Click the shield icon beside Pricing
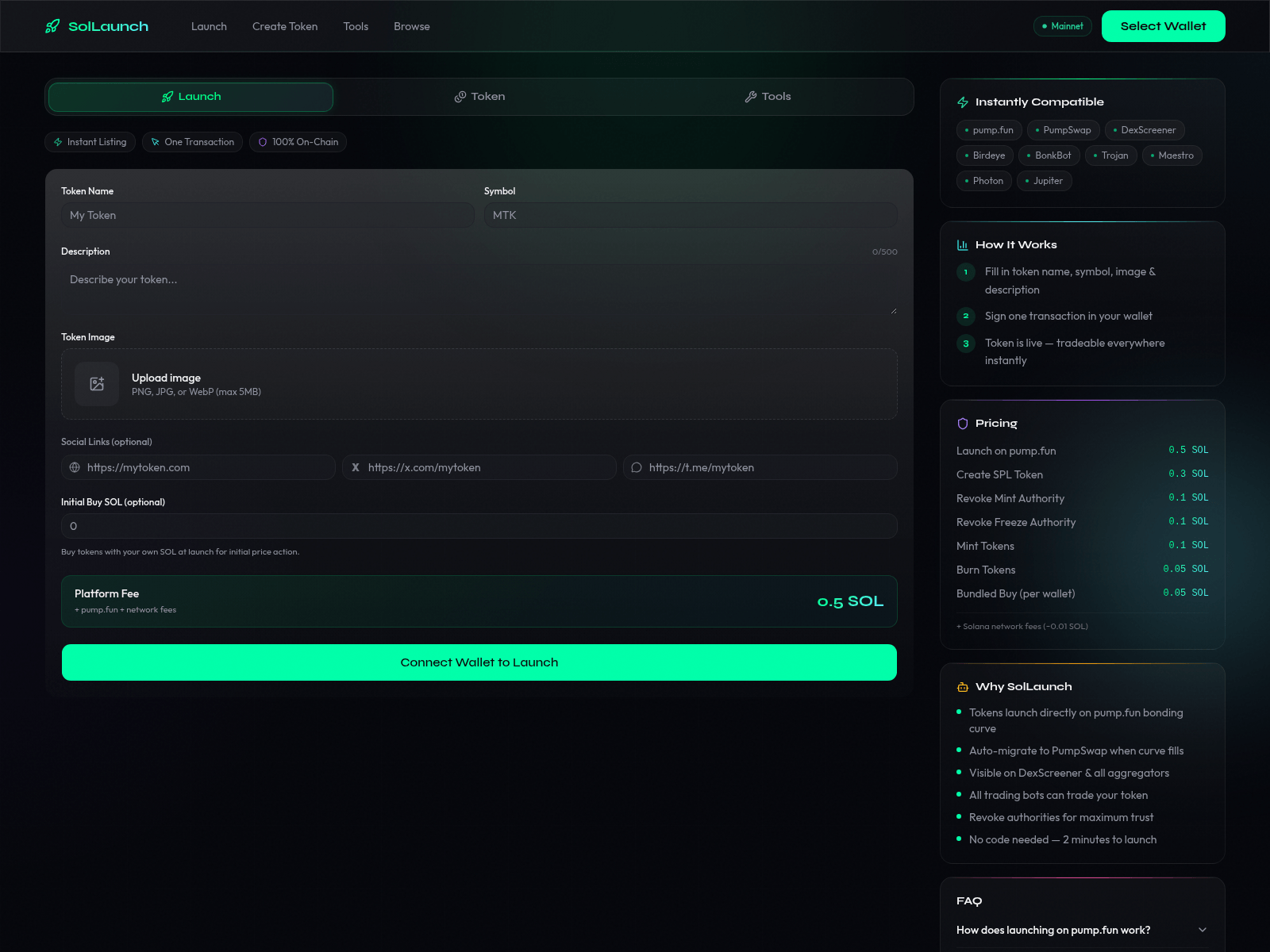The height and width of the screenshot is (952, 1270). [x=963, y=424]
